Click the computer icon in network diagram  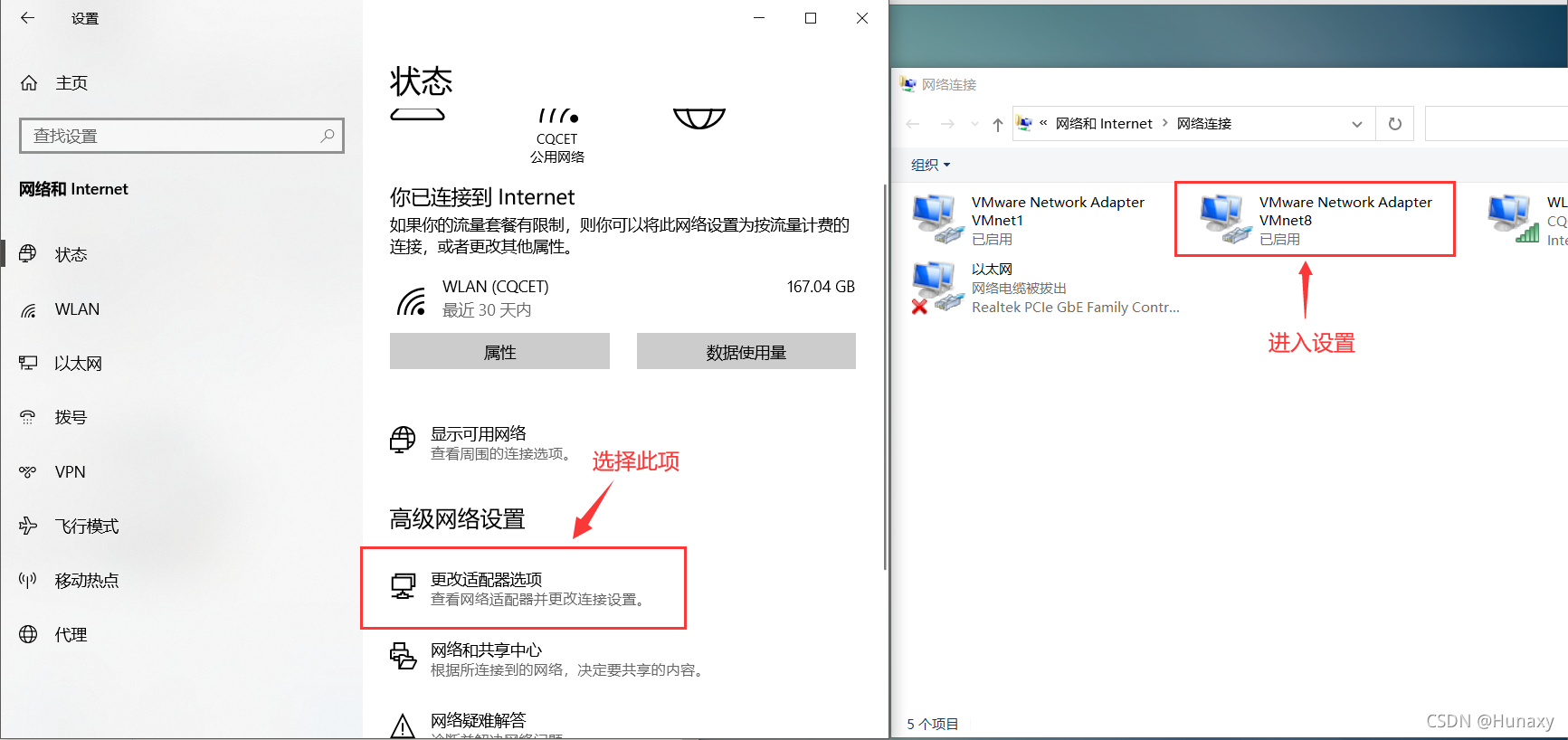click(x=417, y=115)
